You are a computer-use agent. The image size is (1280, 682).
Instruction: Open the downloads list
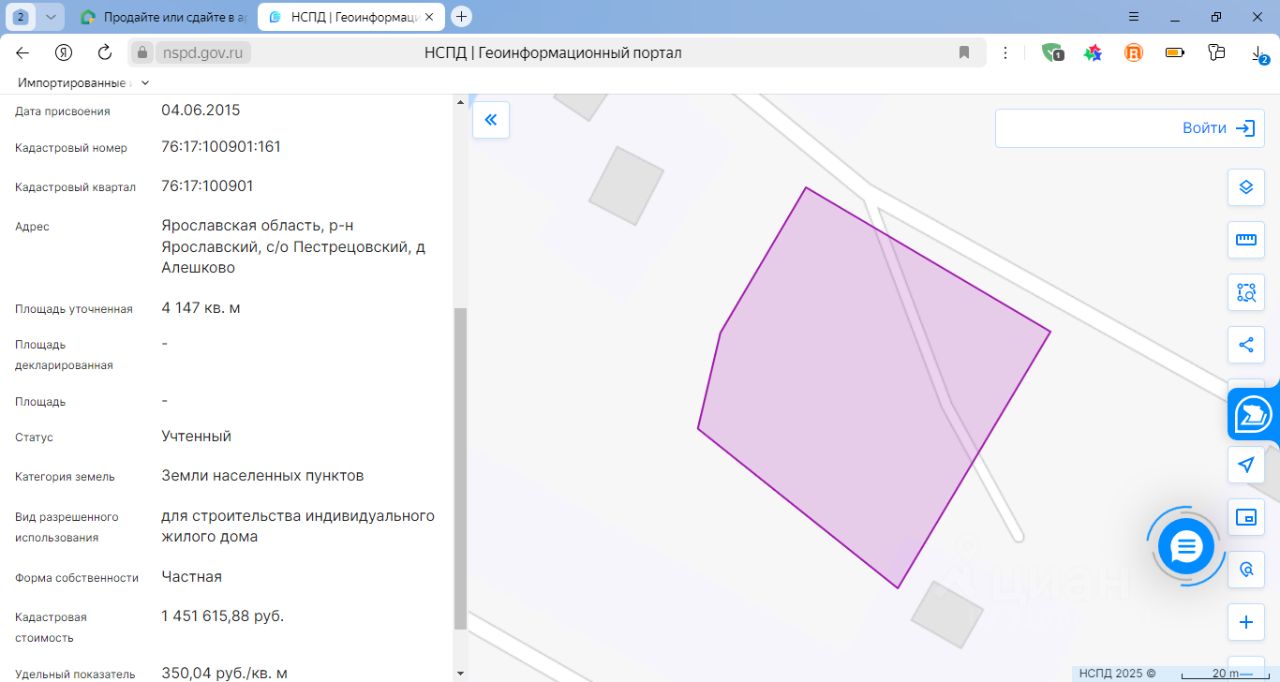1259,54
